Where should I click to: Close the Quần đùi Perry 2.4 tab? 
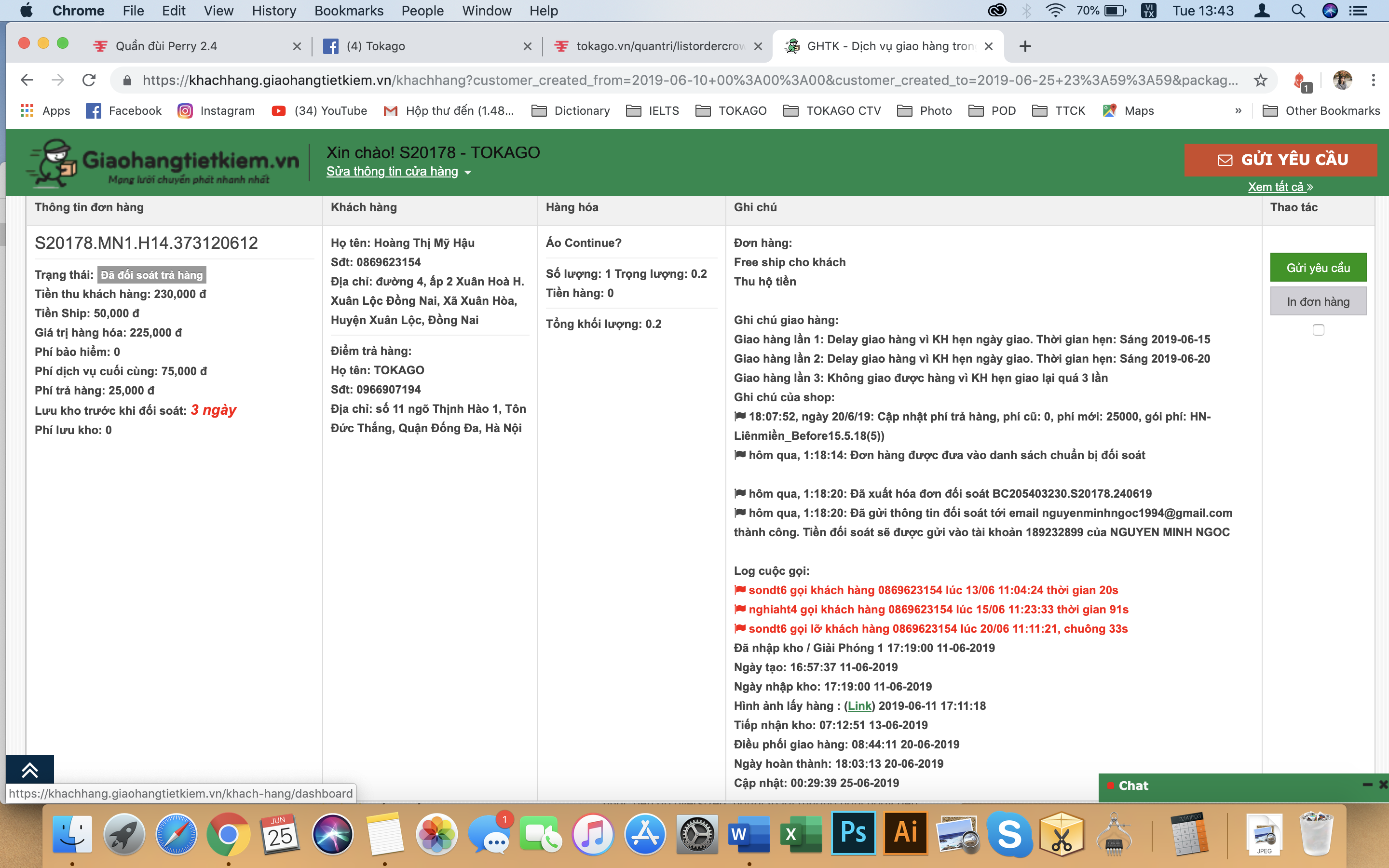[x=297, y=46]
